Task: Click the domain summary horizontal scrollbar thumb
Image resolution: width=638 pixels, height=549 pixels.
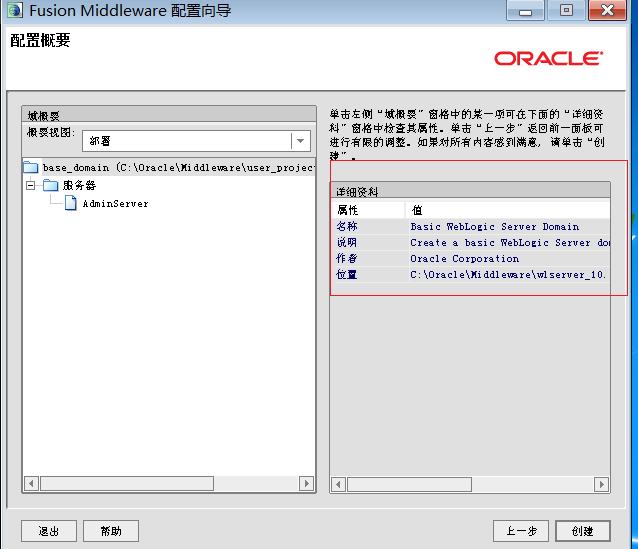Action: pyautogui.click(x=127, y=483)
